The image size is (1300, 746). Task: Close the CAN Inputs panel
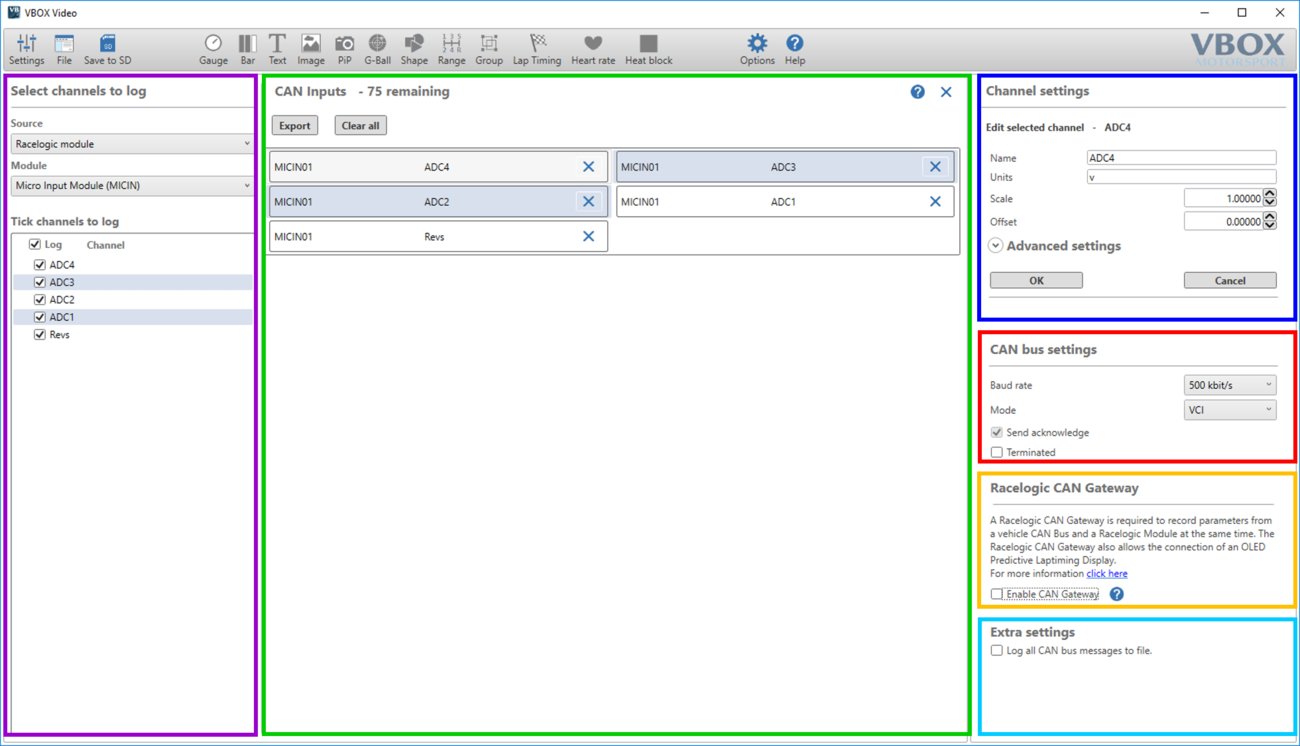coord(946,92)
